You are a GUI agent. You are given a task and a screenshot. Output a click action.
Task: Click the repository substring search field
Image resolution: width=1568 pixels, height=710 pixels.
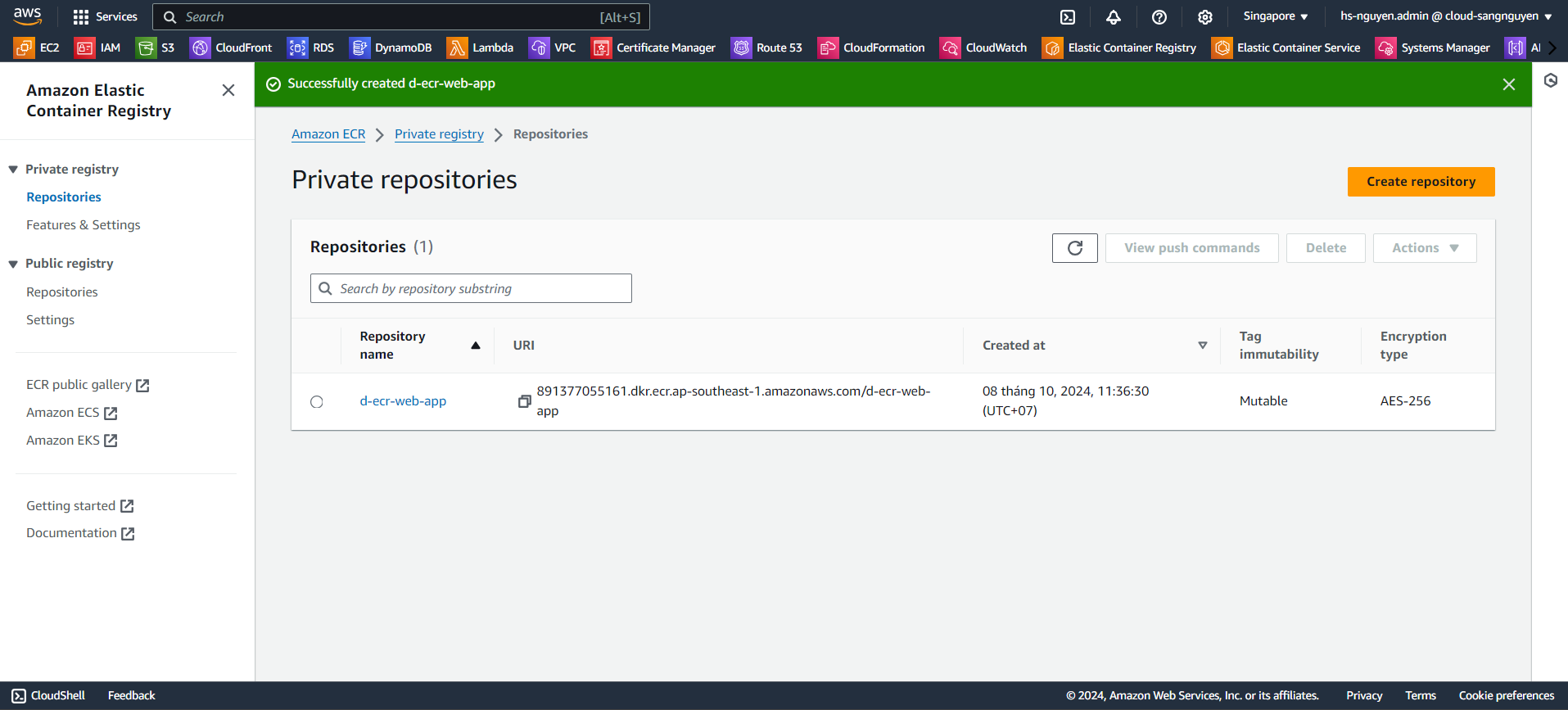coord(471,288)
